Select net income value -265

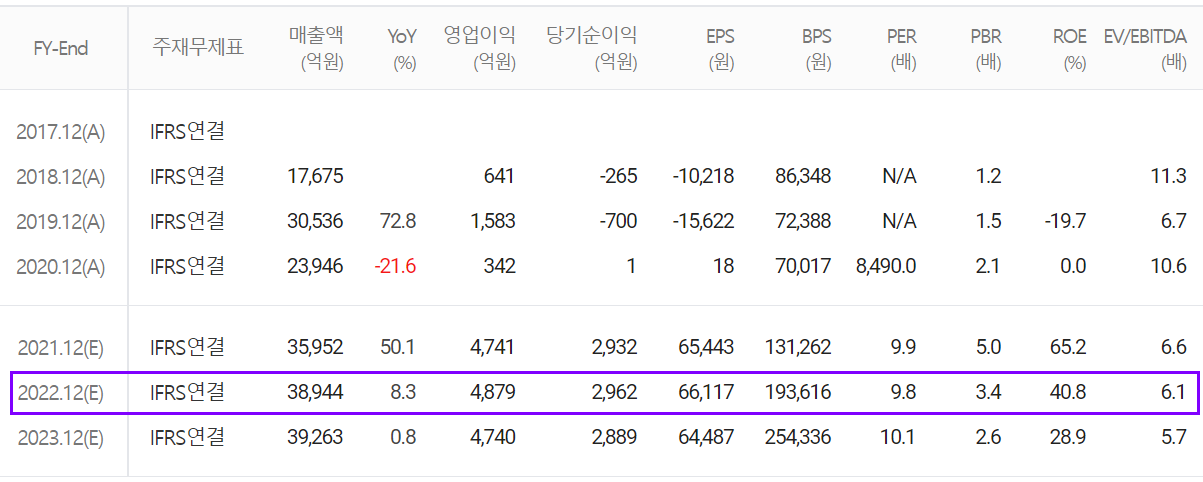tap(618, 177)
